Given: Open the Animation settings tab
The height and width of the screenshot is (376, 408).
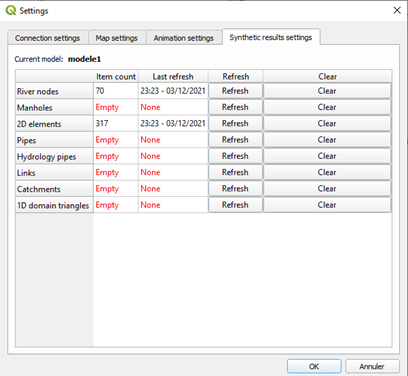Looking at the screenshot, I should [x=184, y=38].
